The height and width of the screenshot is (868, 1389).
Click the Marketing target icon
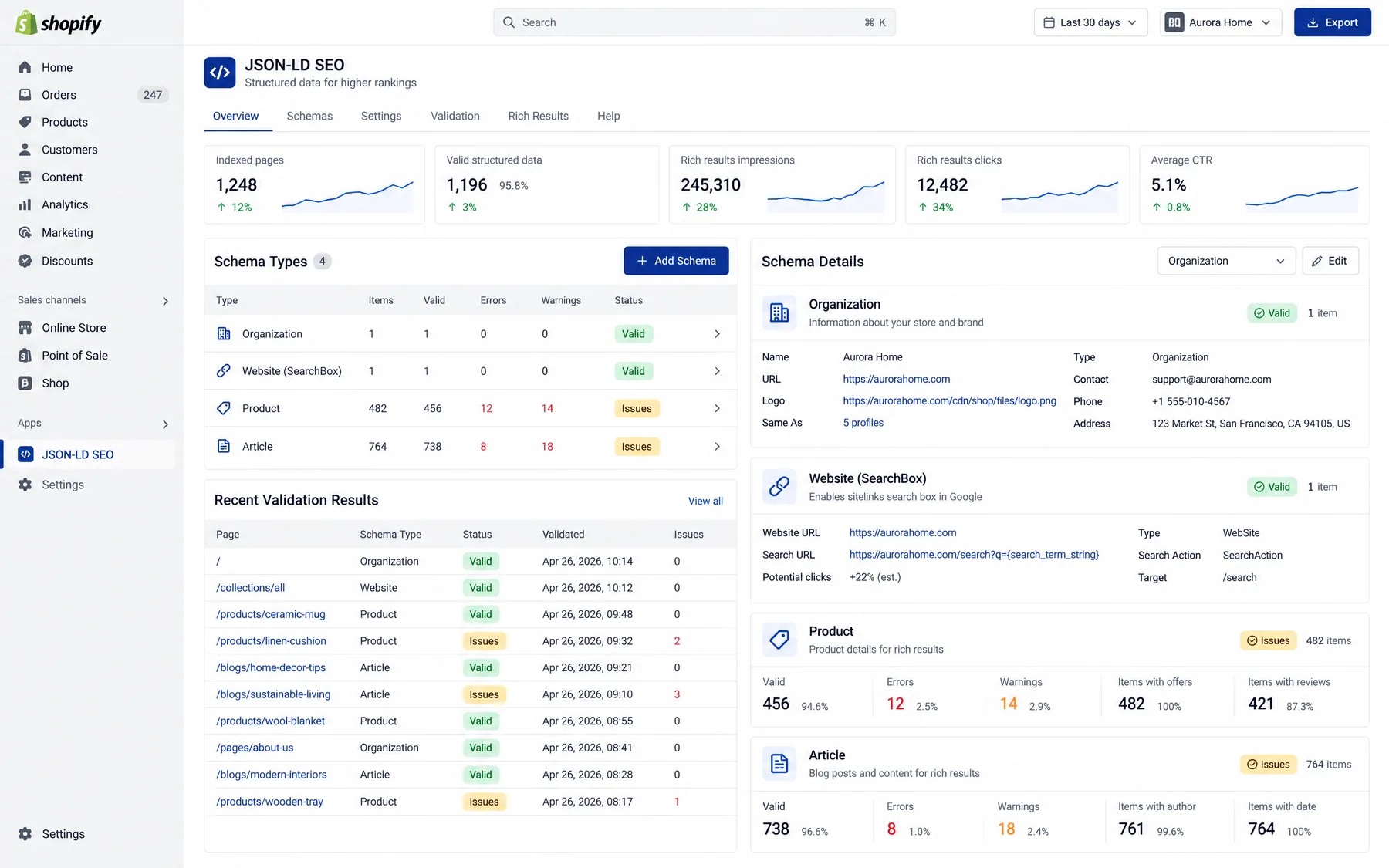pyautogui.click(x=25, y=232)
